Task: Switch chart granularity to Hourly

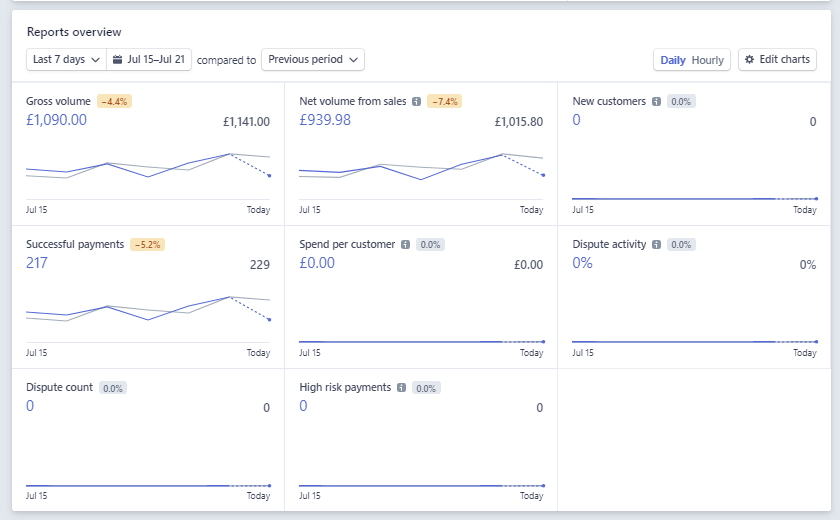Action: click(x=707, y=60)
